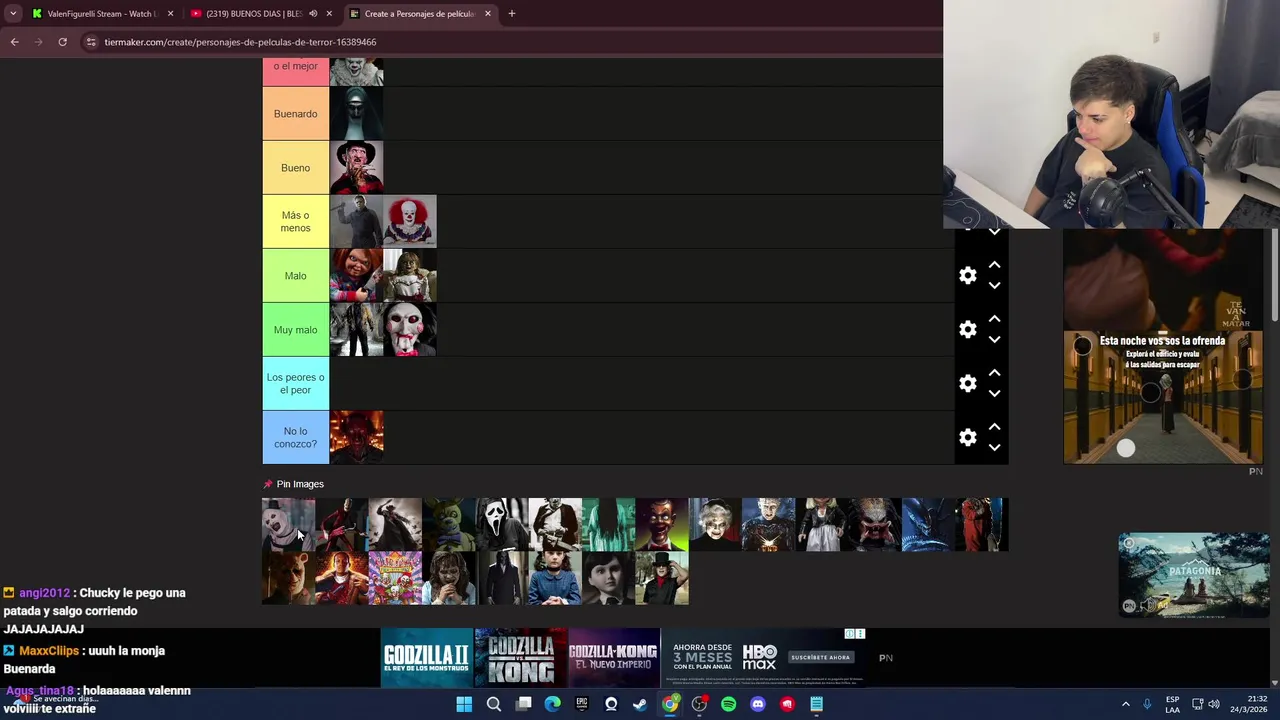This screenshot has height=720, width=1280.
Task: Select the Ghostface mask image
Action: point(502,524)
